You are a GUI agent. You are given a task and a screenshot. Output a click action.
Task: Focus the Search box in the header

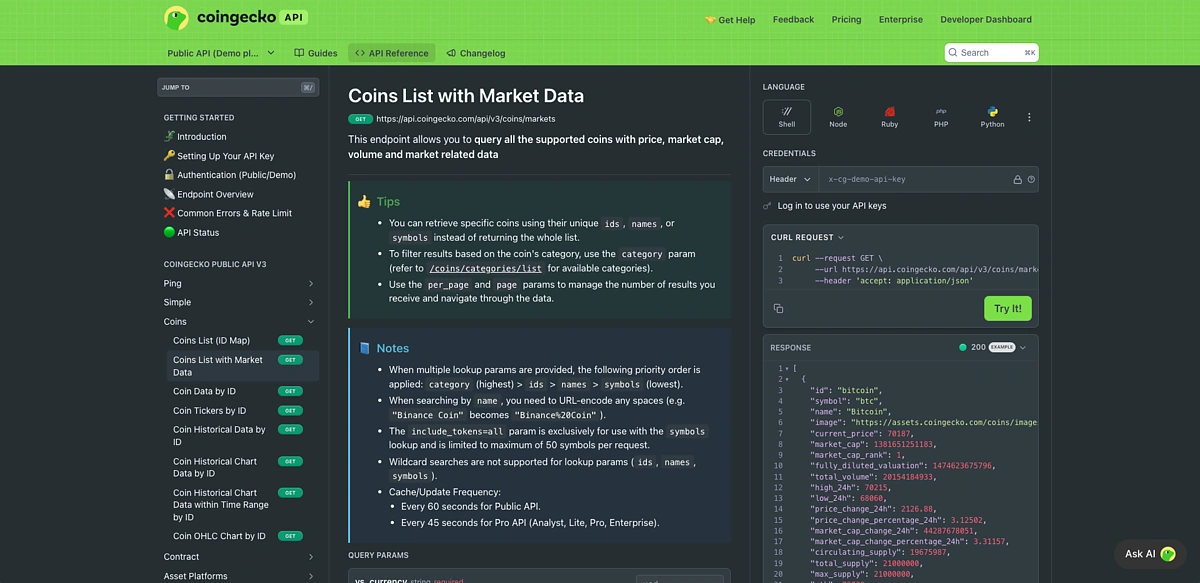click(x=992, y=53)
